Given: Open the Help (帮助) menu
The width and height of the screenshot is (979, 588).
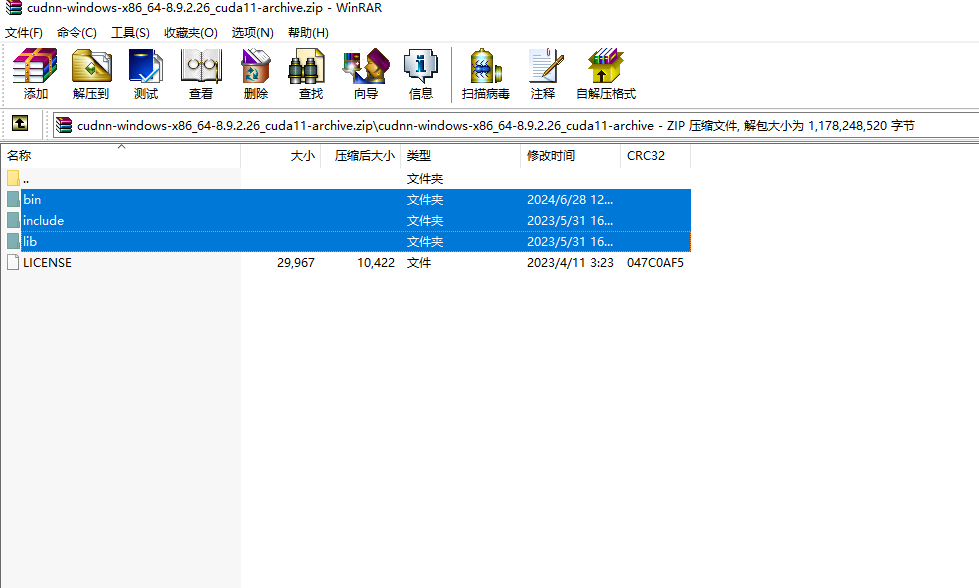Looking at the screenshot, I should coord(308,32).
